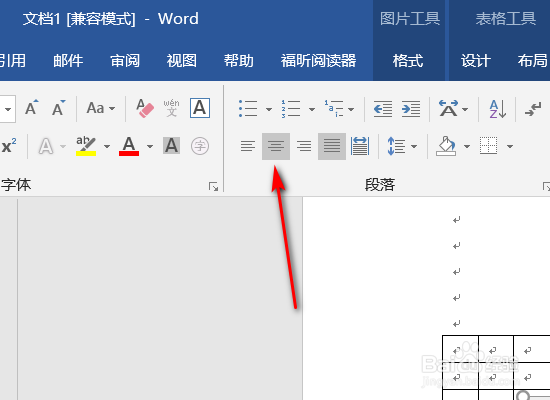Toggle Show/Hide paragraph marks
Viewport: 550px width, 400px height.
533,109
